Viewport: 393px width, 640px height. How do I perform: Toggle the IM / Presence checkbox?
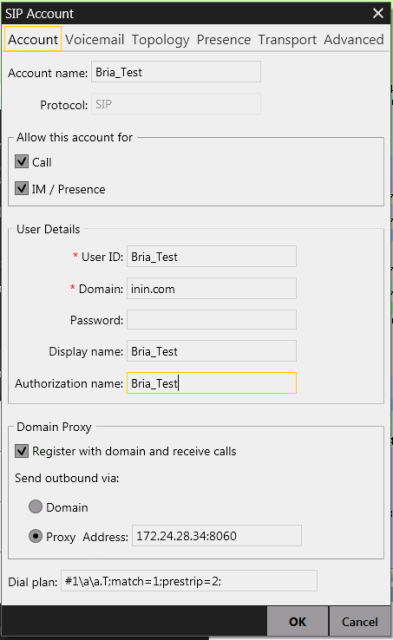(22, 189)
